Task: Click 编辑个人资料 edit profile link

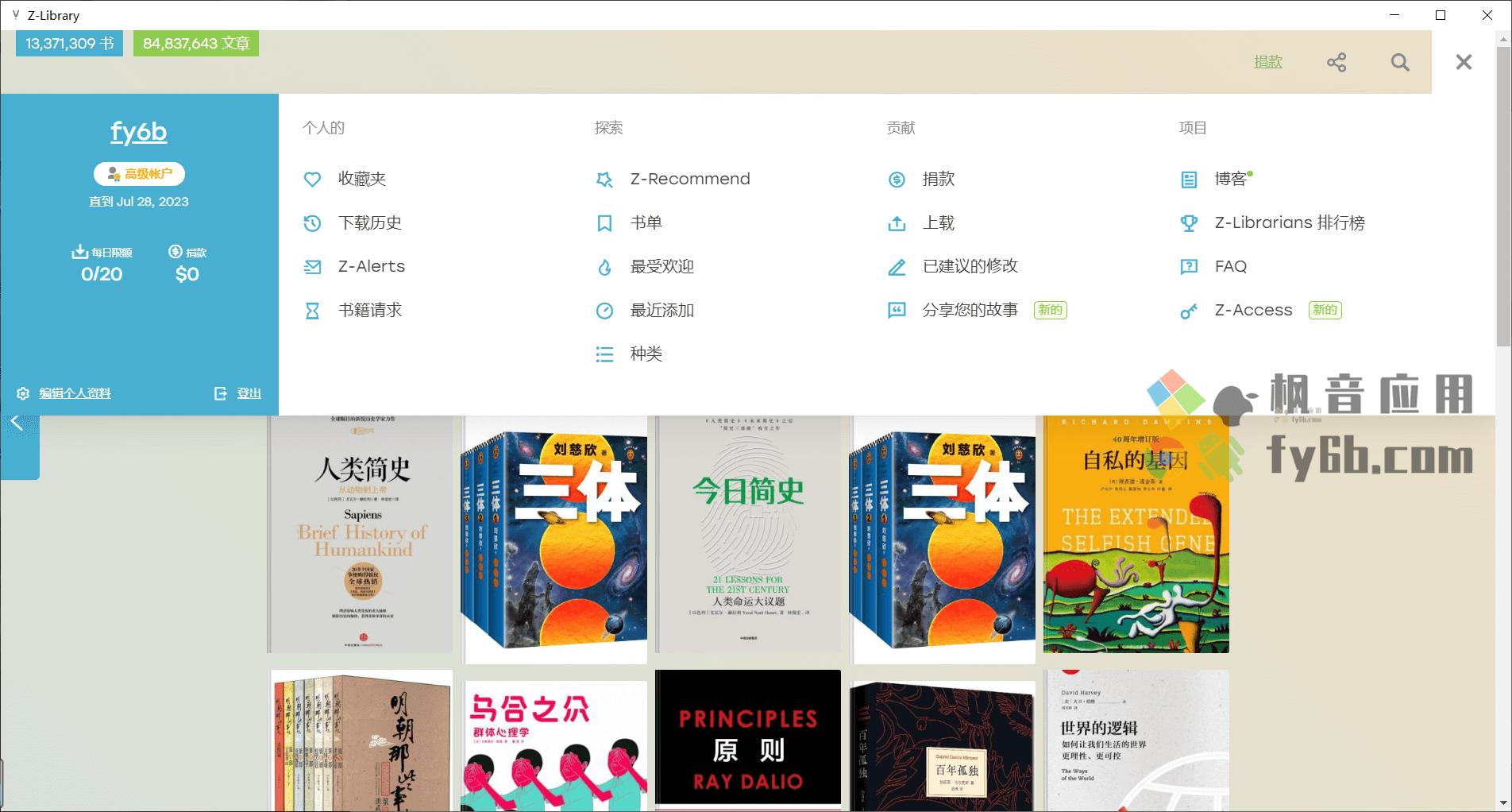Action: pyautogui.click(x=75, y=393)
